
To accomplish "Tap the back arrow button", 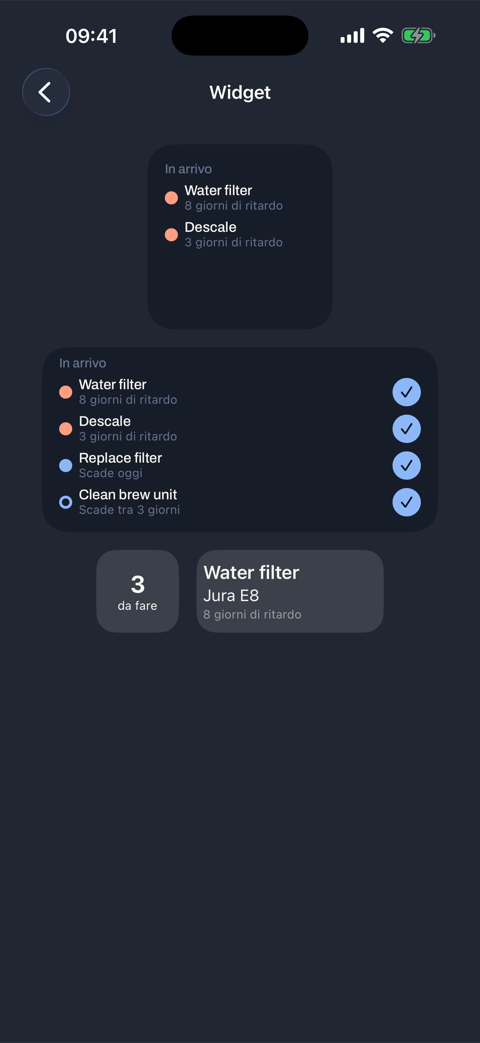I will 46,92.
